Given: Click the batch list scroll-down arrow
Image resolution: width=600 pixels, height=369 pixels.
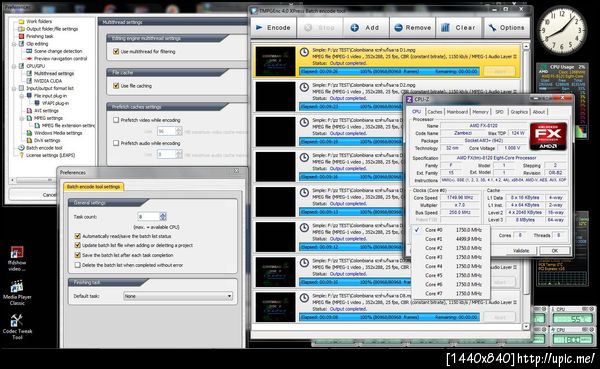Looking at the screenshot, I should 526,327.
